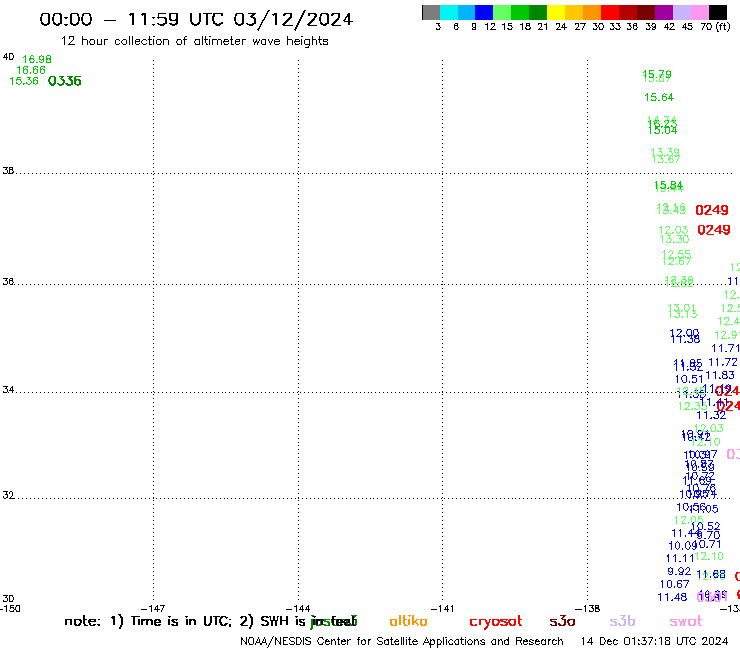This screenshot has height=650, width=740.
Task: Click the NOAA/NESDIS credit line
Action: click(x=402, y=642)
